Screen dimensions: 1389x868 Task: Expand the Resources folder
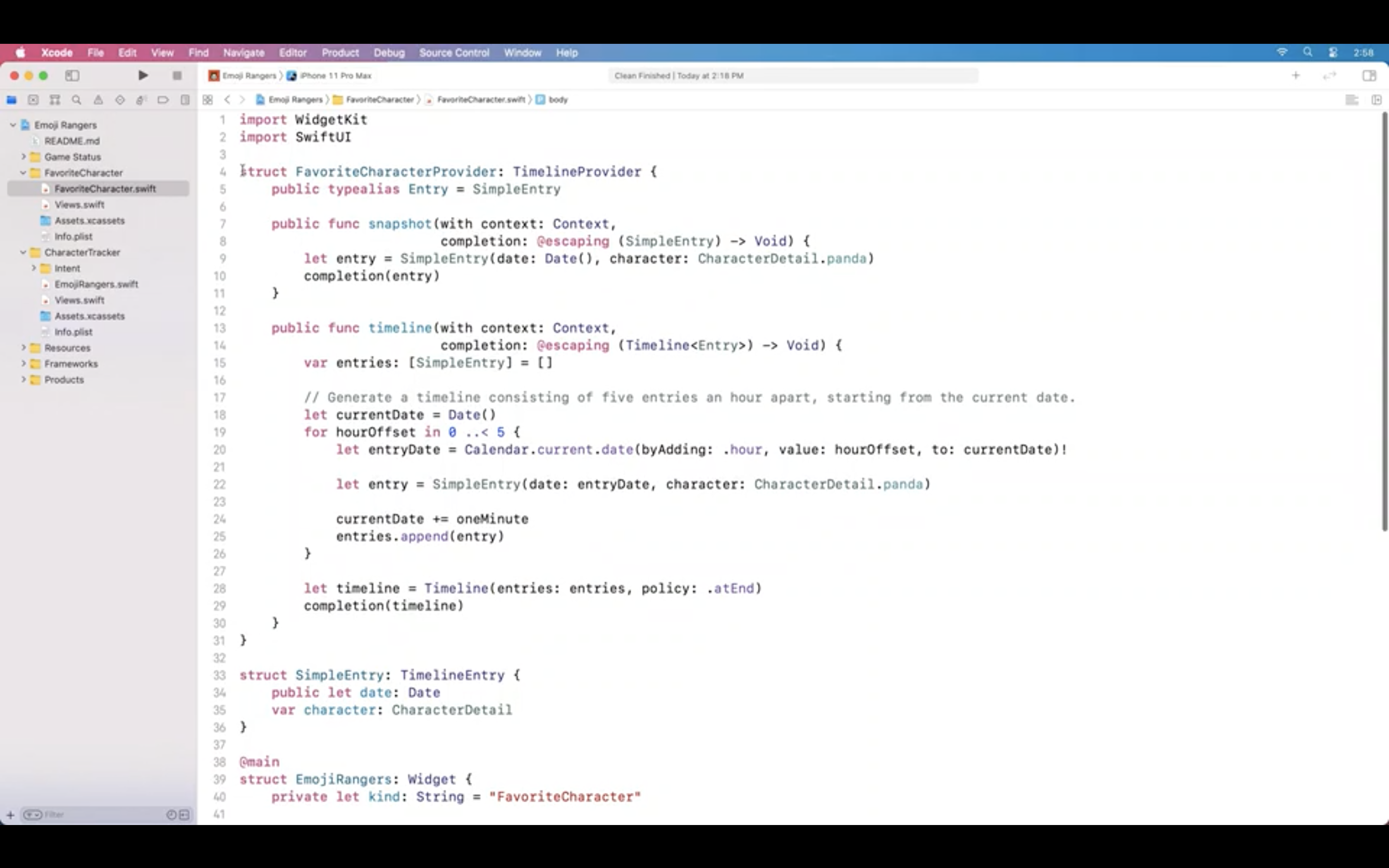[24, 348]
